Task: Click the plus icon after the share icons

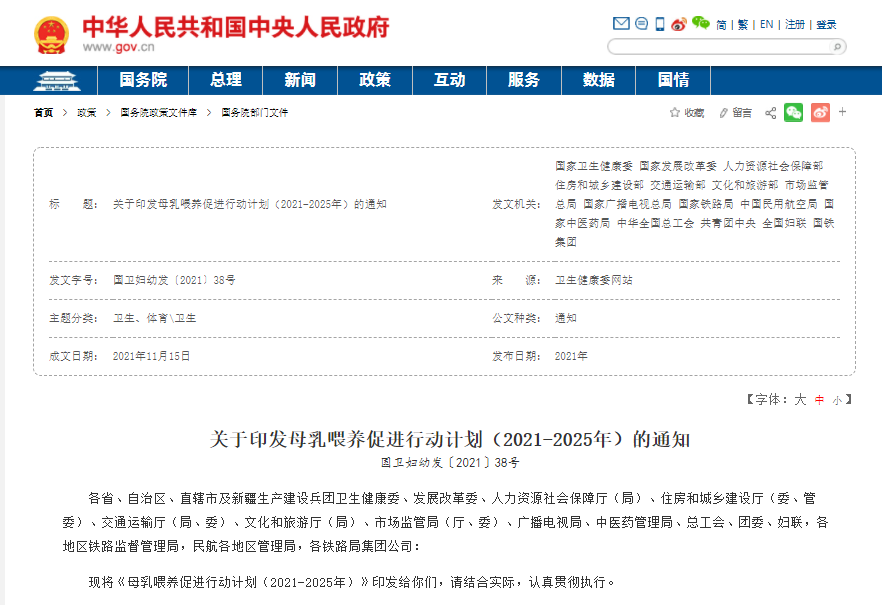Action: pos(842,112)
